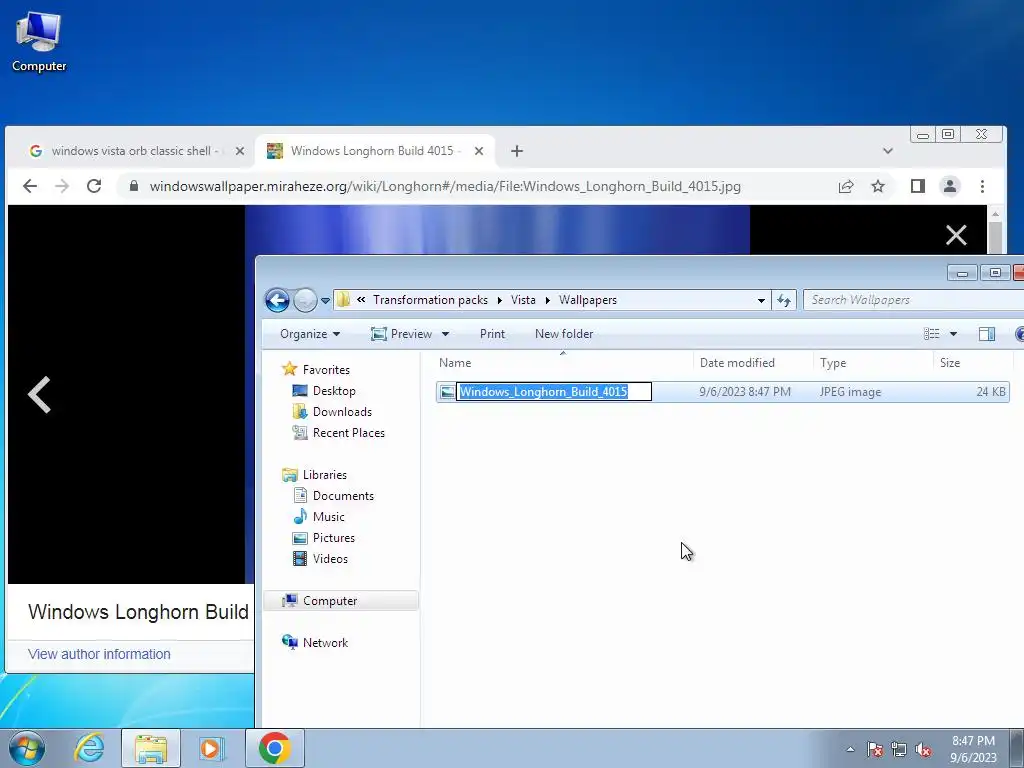Image resolution: width=1024 pixels, height=768 pixels.
Task: Refresh the Wallpapers folder
Action: (784, 300)
